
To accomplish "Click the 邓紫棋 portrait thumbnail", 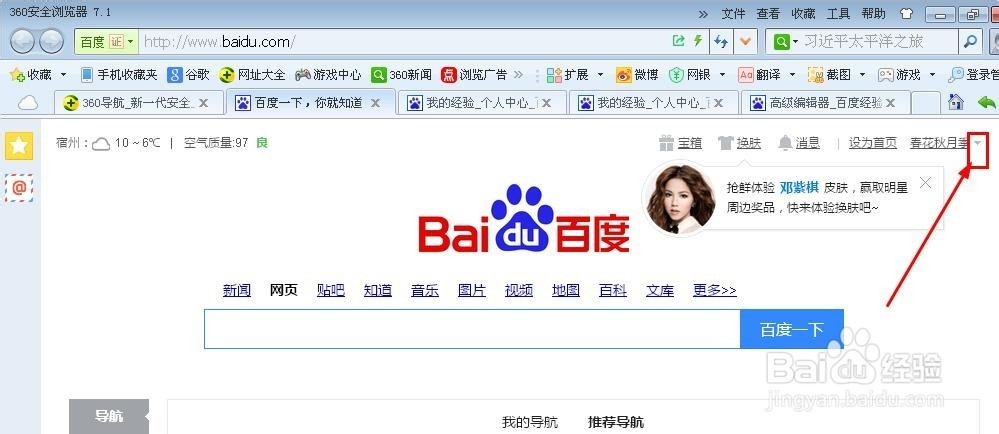I will (680, 198).
